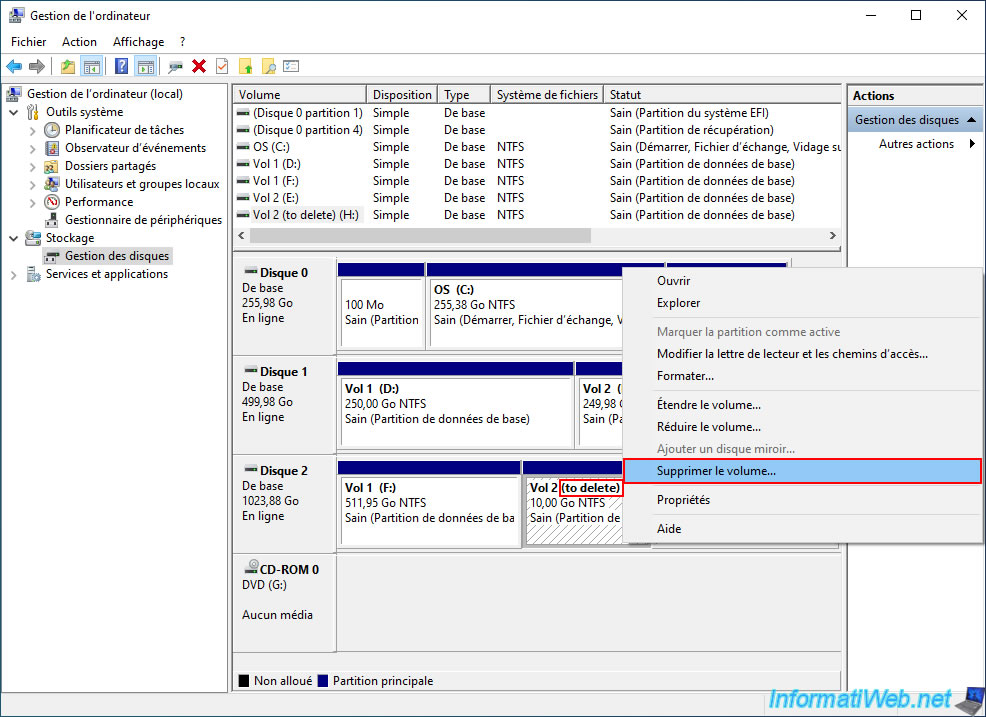Sort by the Système de fichiers column header
The height and width of the screenshot is (717, 986).
pos(546,95)
